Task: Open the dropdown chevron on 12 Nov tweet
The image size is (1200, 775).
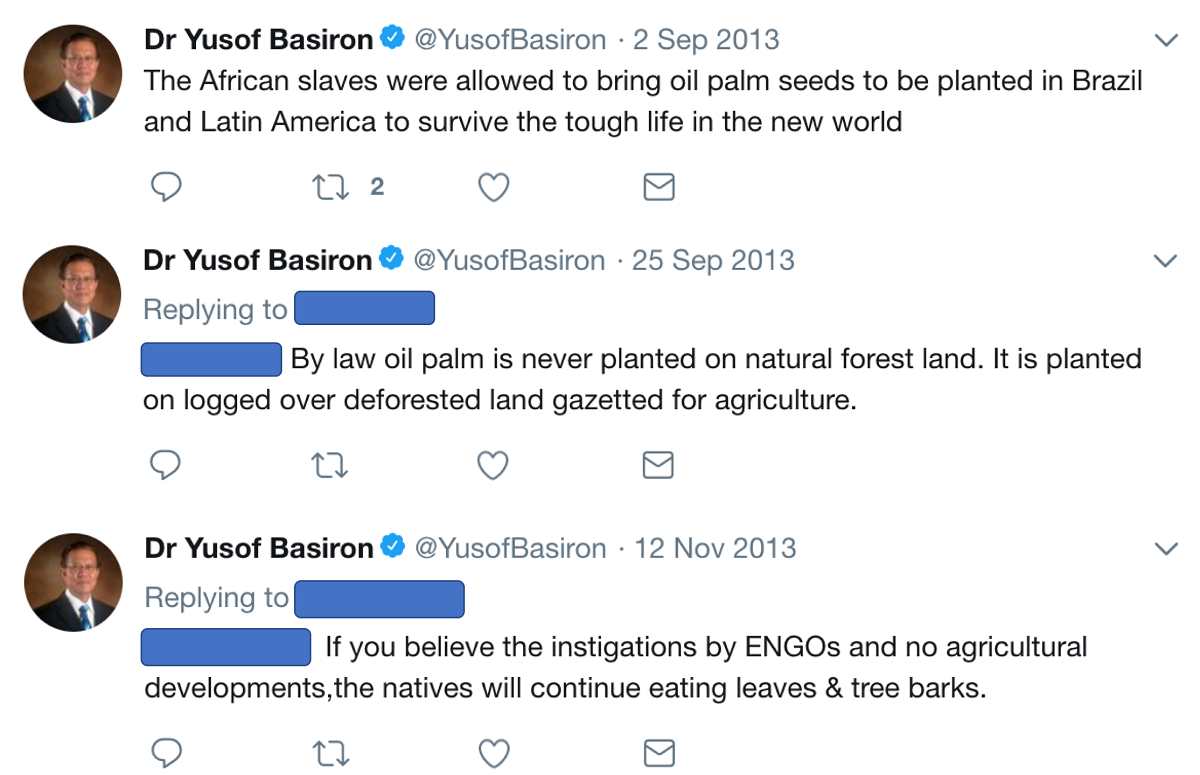Action: (1165, 549)
